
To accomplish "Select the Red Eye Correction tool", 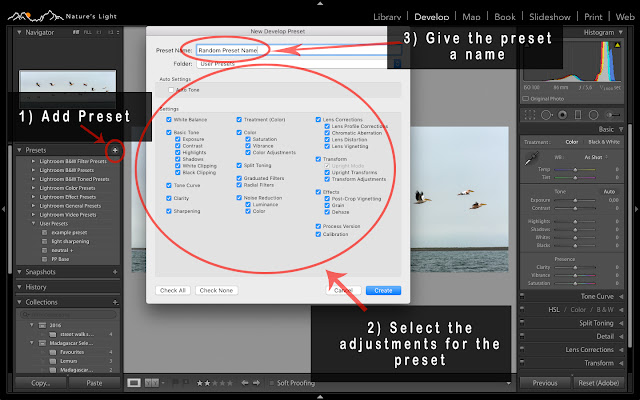I will pos(562,115).
